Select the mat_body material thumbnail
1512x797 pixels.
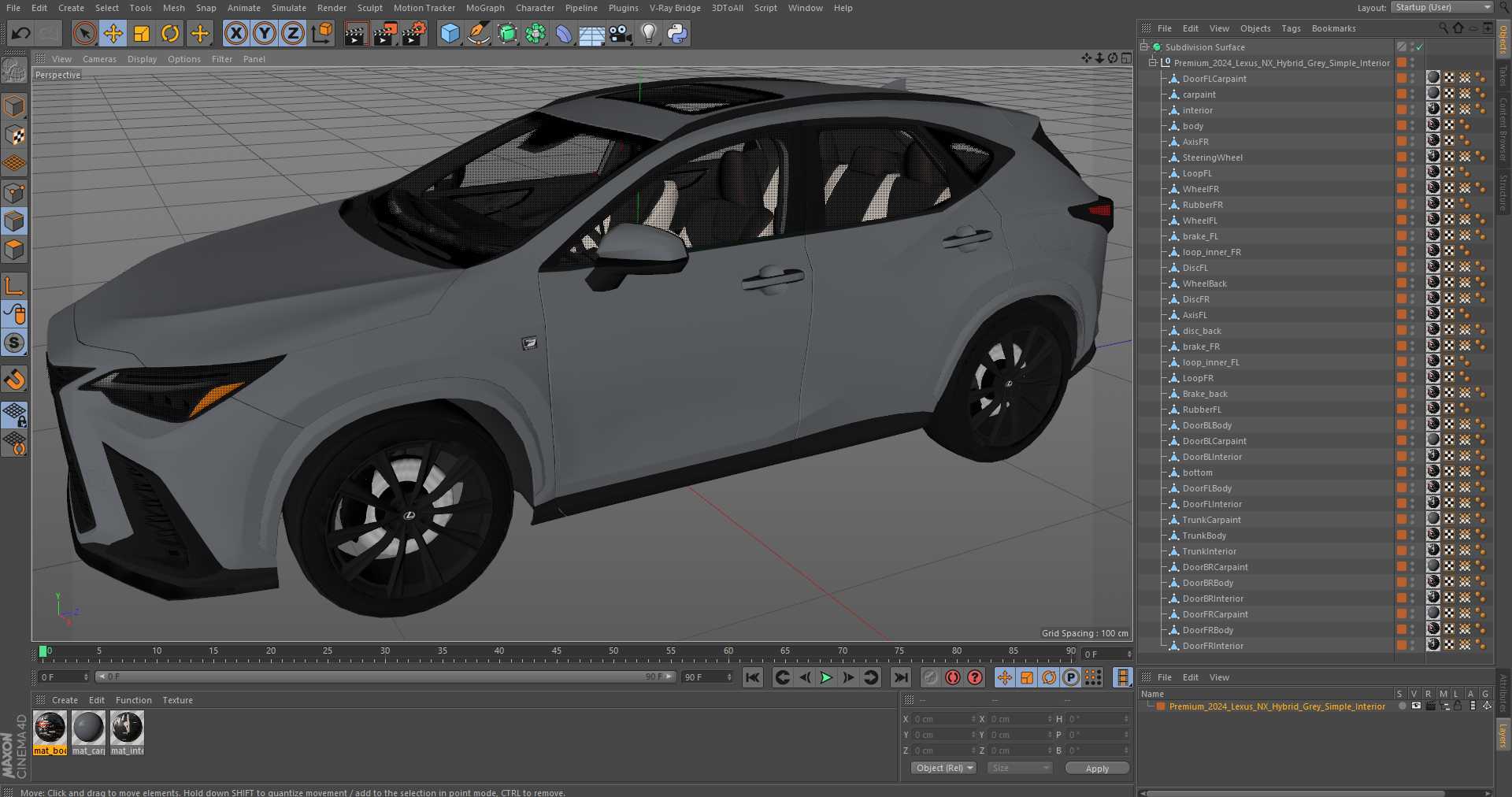click(x=50, y=732)
